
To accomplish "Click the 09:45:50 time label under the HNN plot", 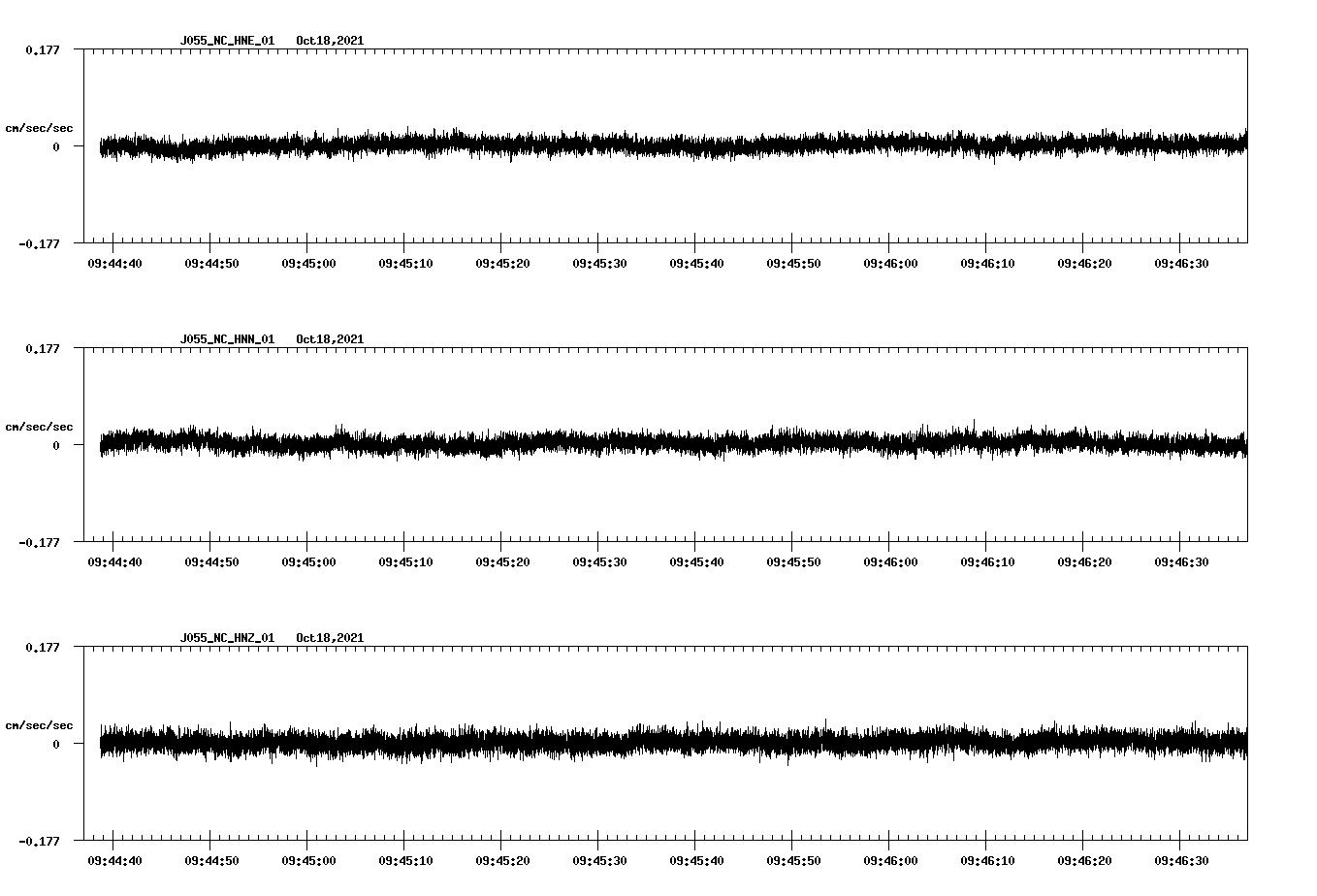I will pos(793,561).
